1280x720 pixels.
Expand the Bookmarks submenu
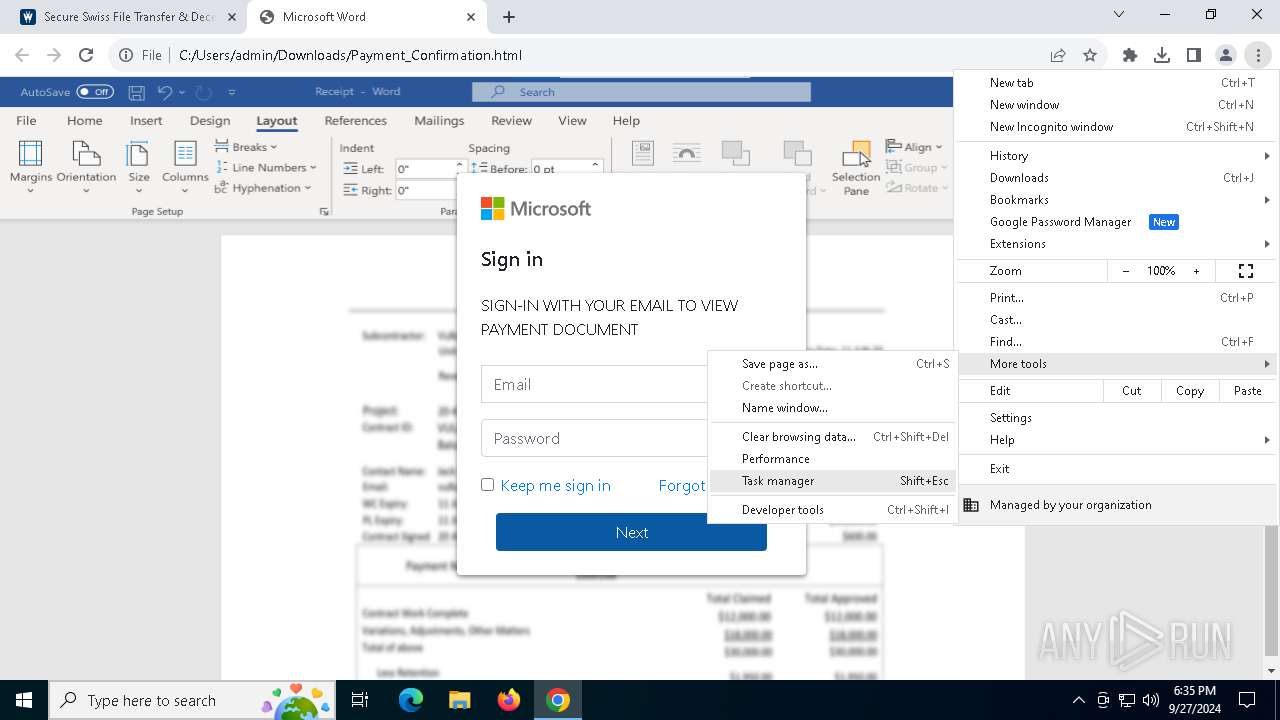click(x=1116, y=200)
